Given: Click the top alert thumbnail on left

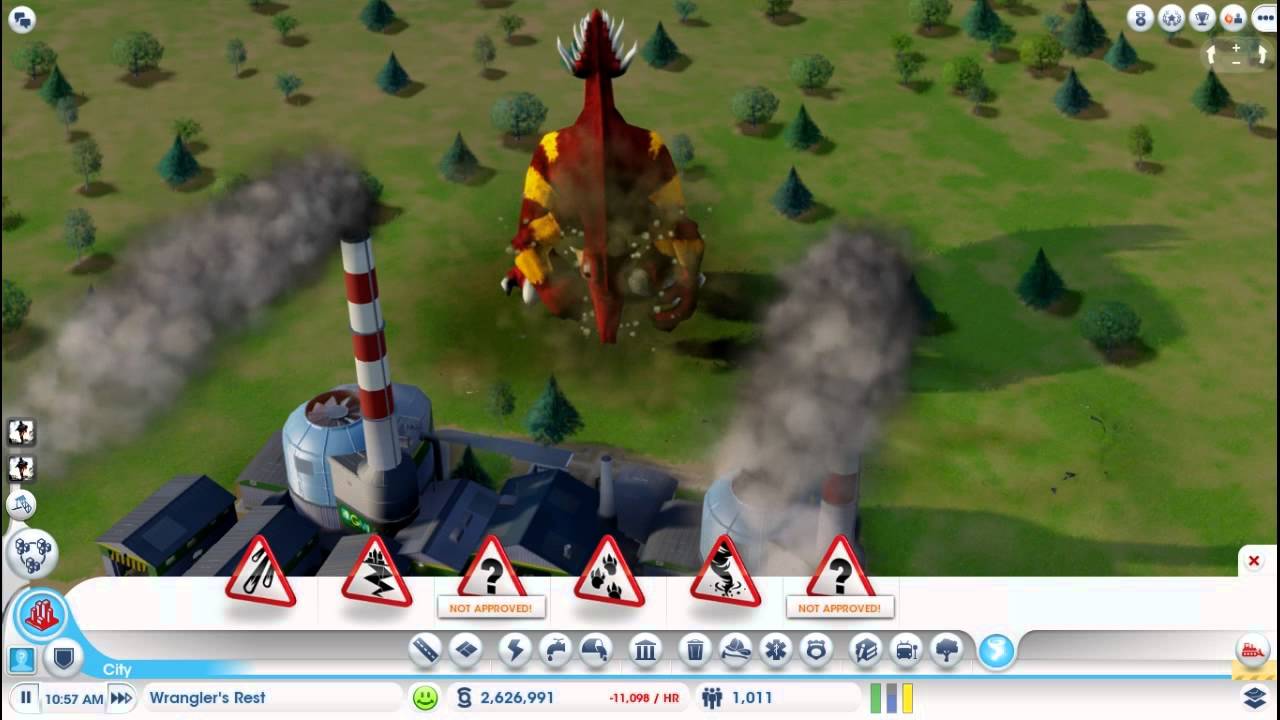Looking at the screenshot, I should pos(21,432).
